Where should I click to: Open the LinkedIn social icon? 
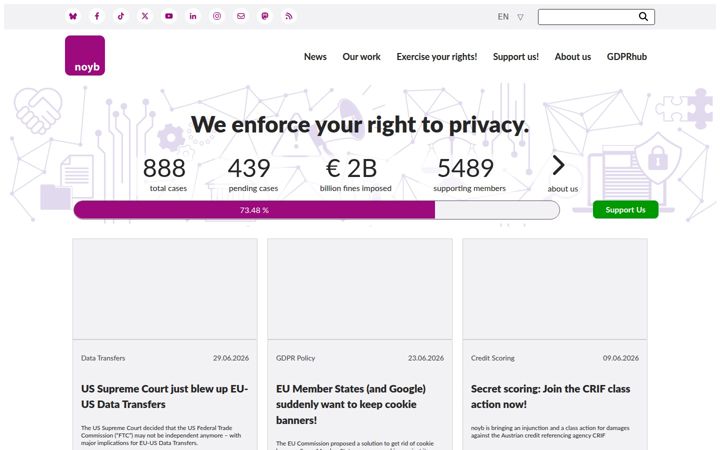193,16
